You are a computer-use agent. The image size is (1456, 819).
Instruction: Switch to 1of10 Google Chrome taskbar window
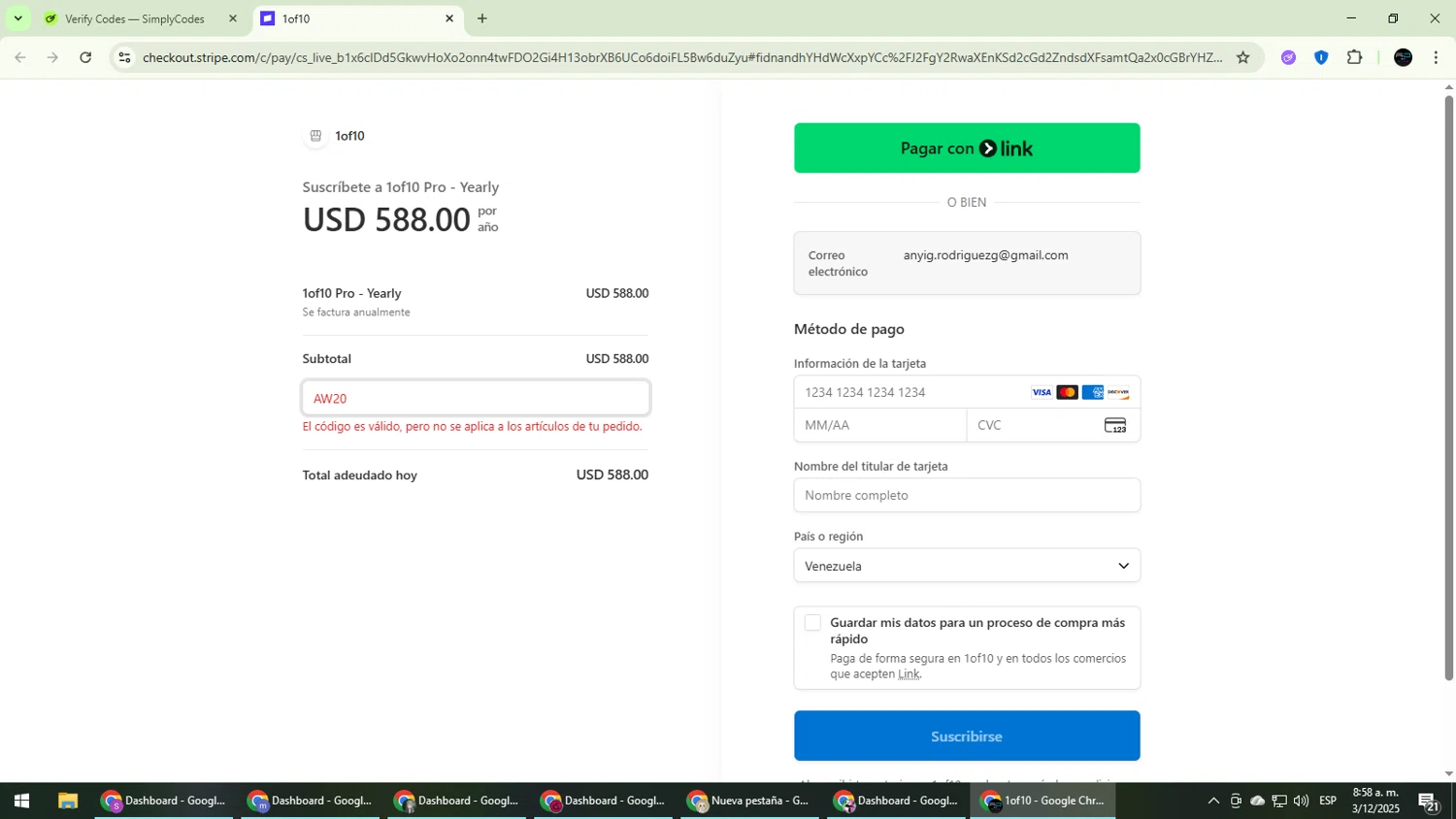coord(1043,801)
